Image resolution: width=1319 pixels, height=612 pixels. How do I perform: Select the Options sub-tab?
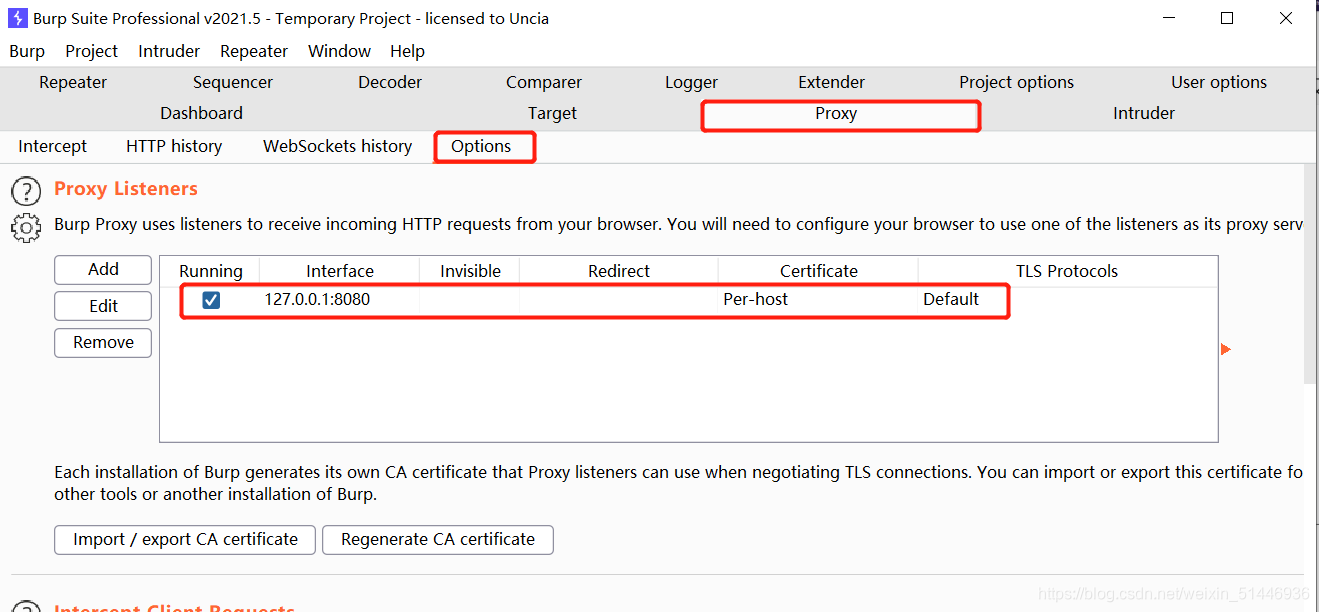(x=481, y=146)
